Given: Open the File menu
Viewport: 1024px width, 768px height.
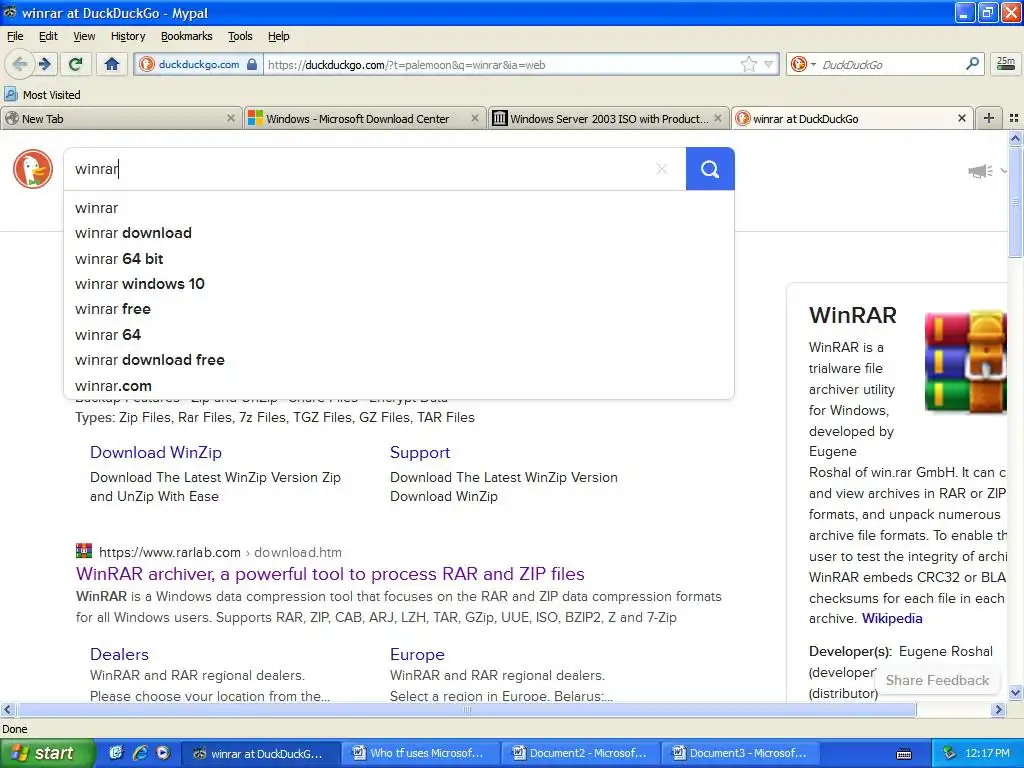Looking at the screenshot, I should (x=14, y=36).
